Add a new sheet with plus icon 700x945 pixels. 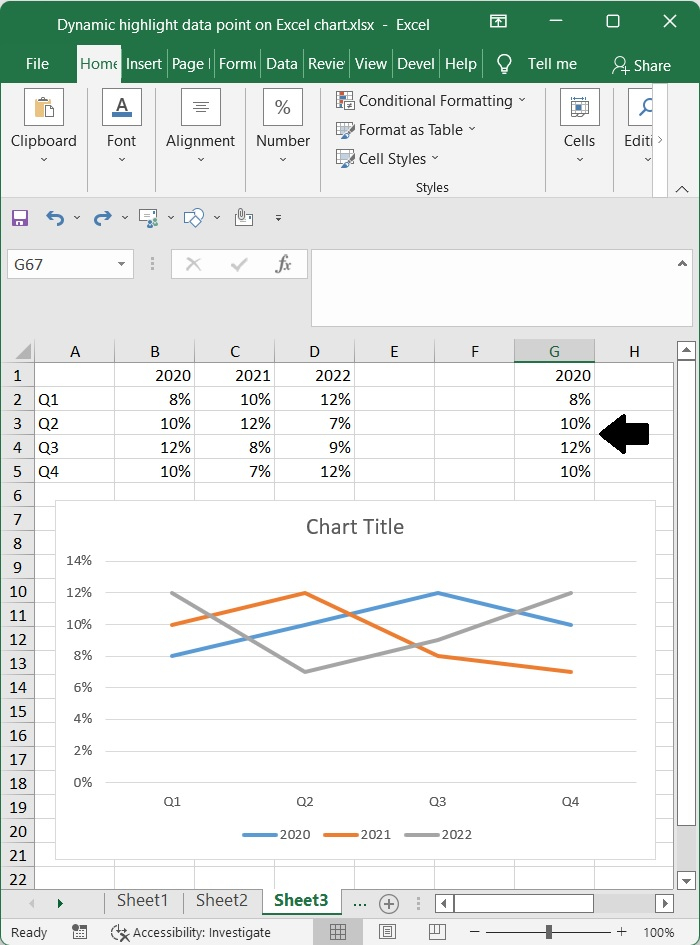tap(389, 903)
